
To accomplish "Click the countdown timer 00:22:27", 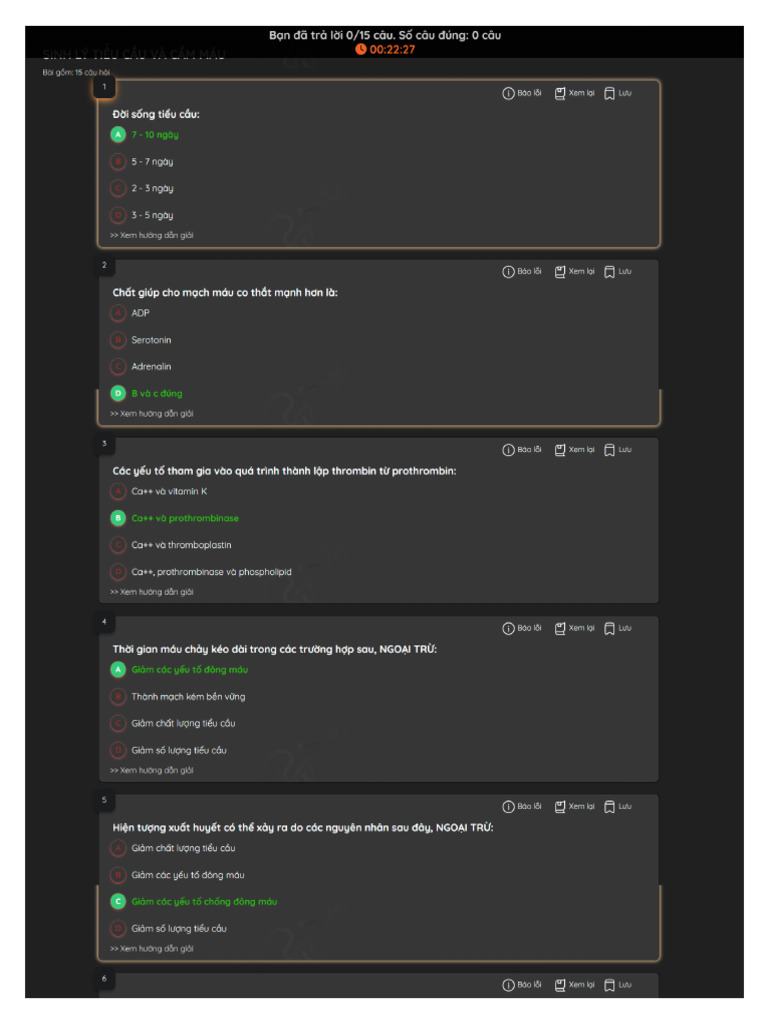I will tap(385, 49).
